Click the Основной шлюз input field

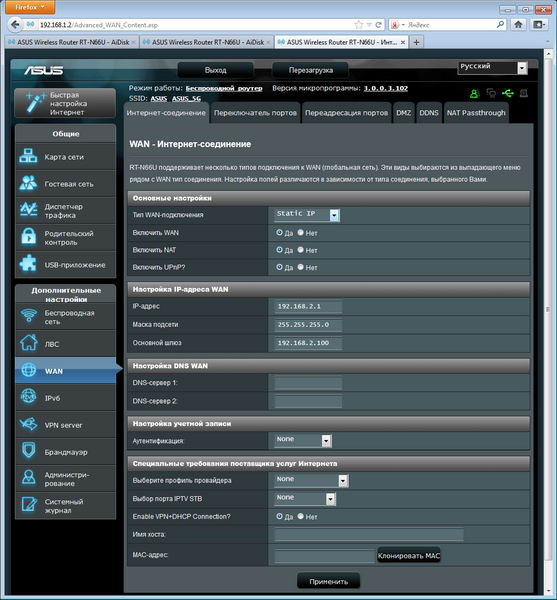(308, 343)
